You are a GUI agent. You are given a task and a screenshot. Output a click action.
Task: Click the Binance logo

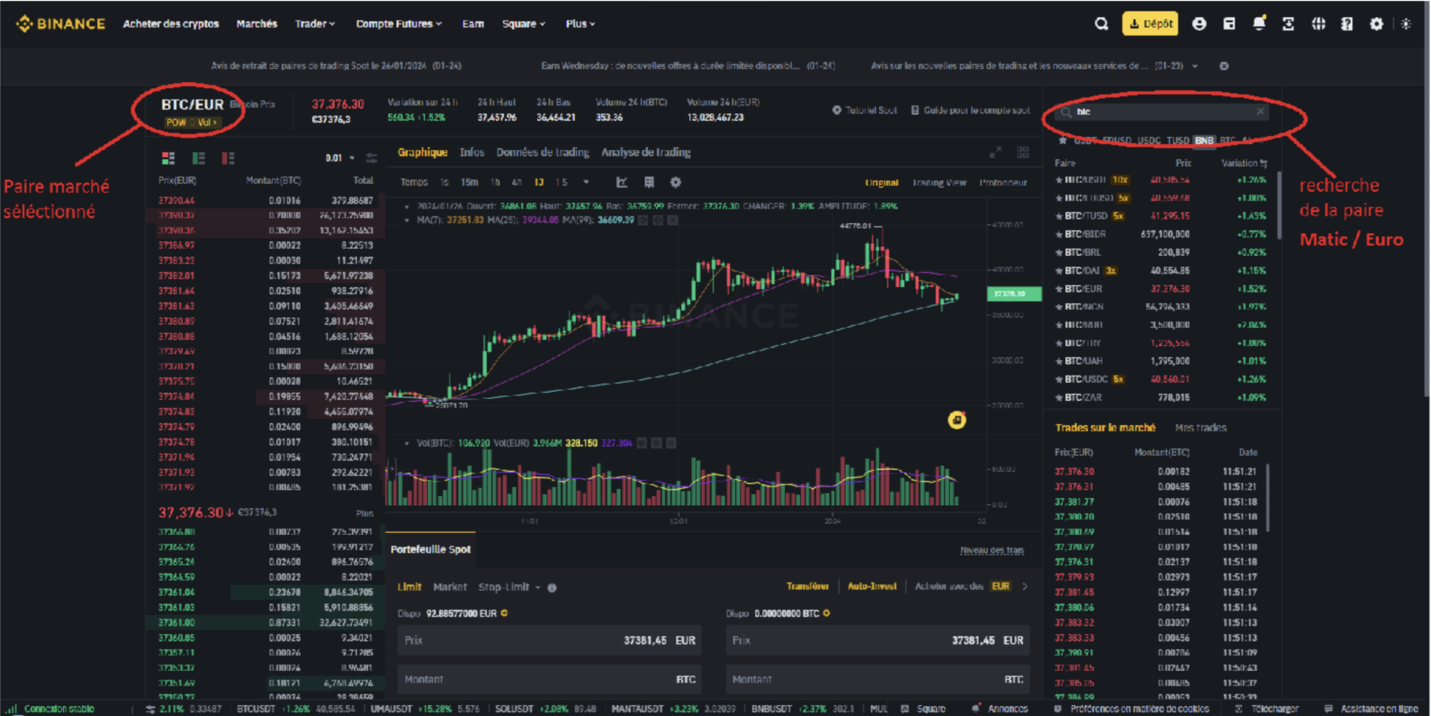coord(60,24)
